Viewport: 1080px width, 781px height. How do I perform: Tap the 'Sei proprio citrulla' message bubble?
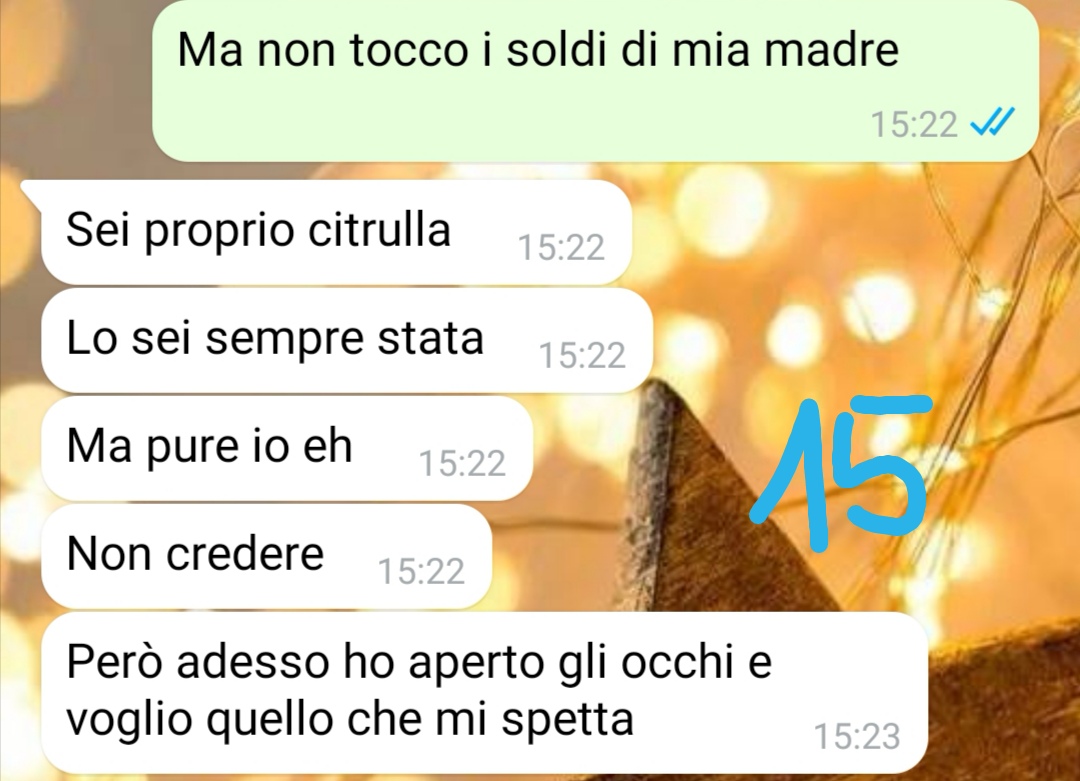pos(336,232)
